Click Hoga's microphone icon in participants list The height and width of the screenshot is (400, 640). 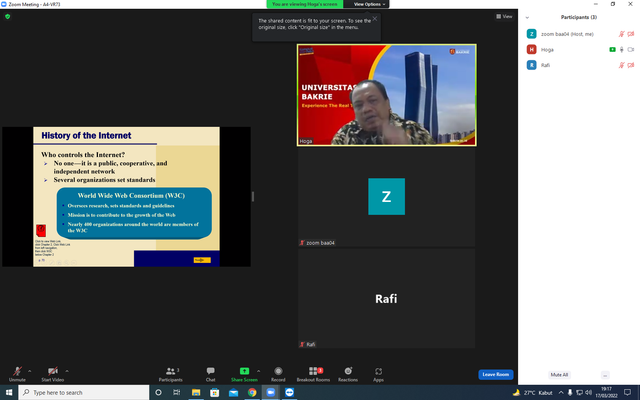coord(621,49)
